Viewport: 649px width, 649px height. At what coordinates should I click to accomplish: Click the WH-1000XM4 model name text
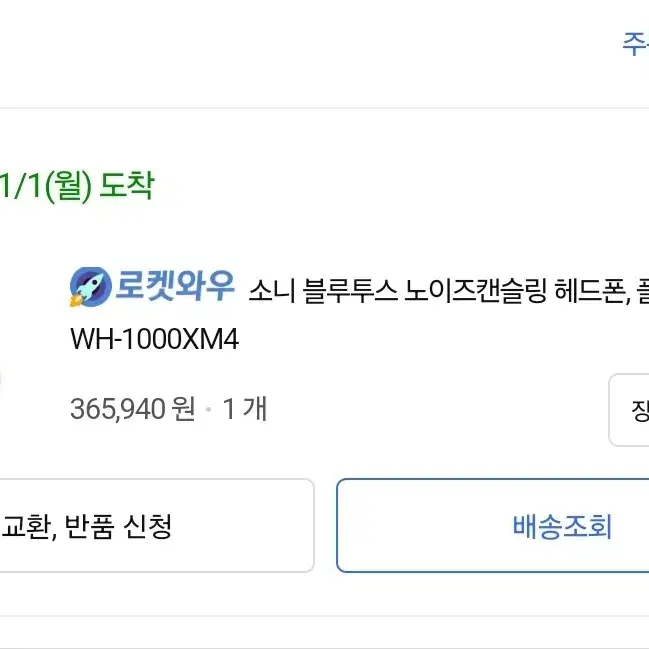click(154, 339)
